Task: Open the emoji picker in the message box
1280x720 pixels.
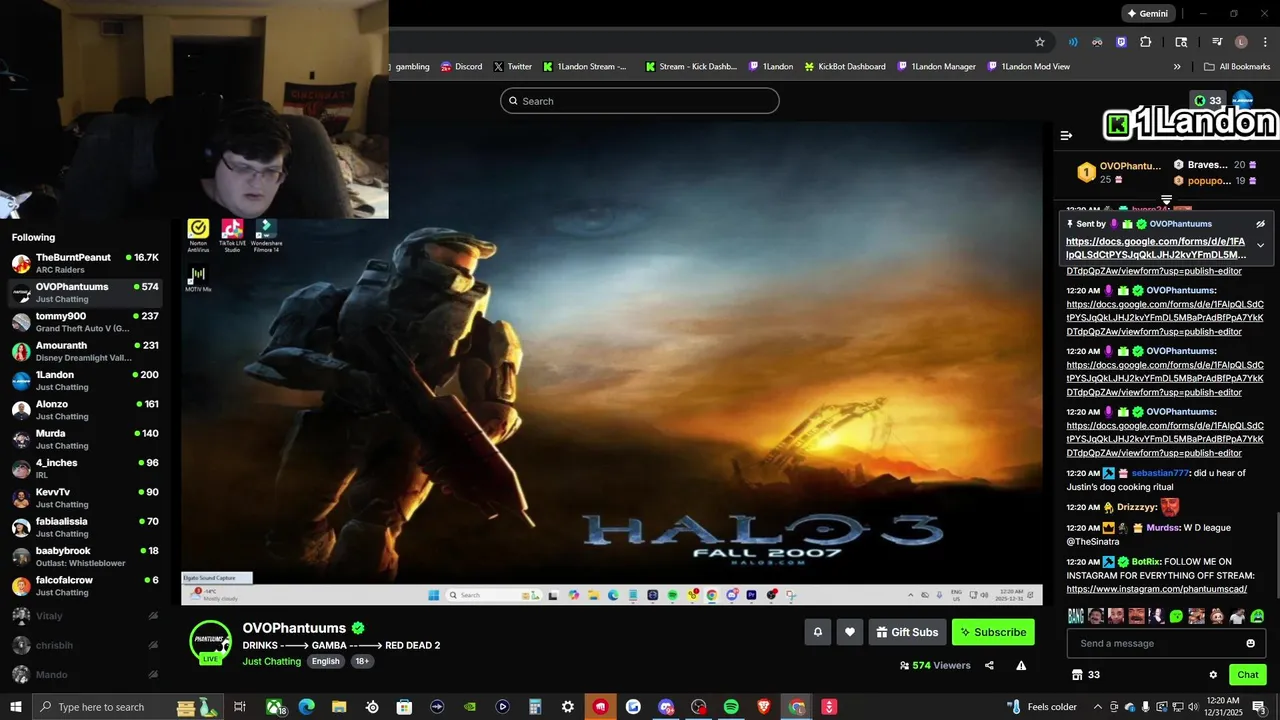Action: point(1250,643)
